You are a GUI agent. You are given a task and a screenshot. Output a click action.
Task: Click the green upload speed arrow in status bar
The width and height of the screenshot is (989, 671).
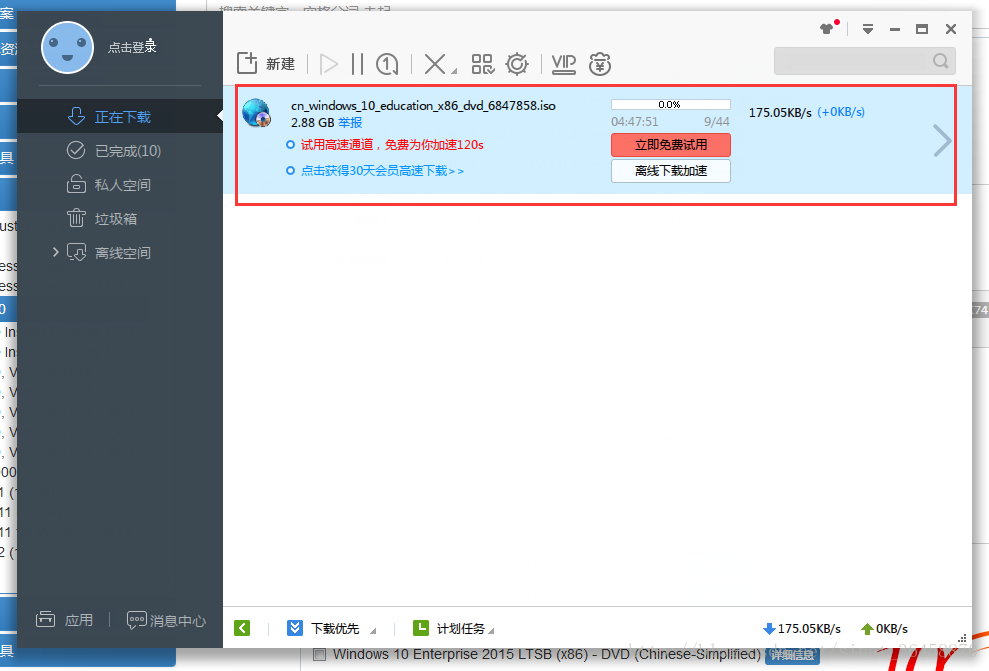(x=867, y=629)
